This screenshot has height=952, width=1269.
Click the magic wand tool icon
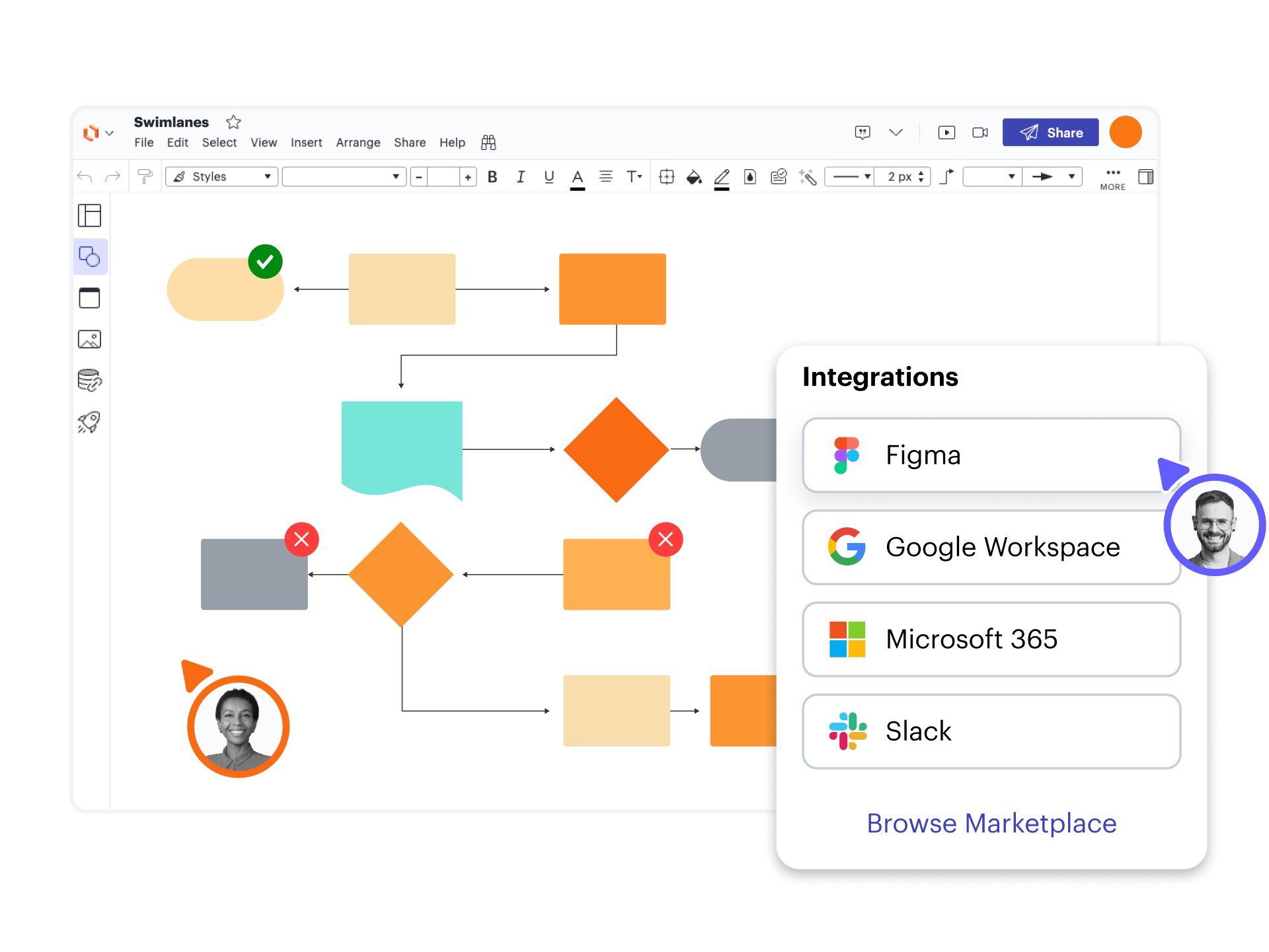coord(807,177)
